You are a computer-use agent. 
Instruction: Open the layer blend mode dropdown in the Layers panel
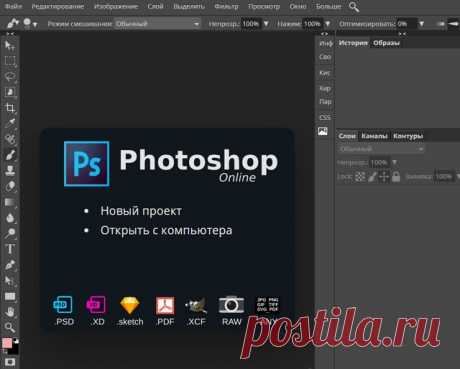[x=381, y=149]
